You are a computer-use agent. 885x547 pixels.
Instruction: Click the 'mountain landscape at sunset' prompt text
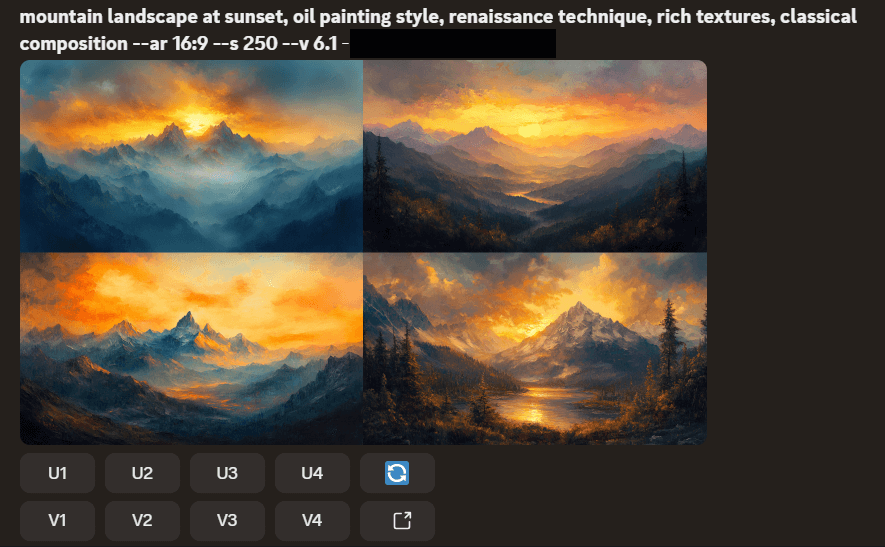pos(152,17)
